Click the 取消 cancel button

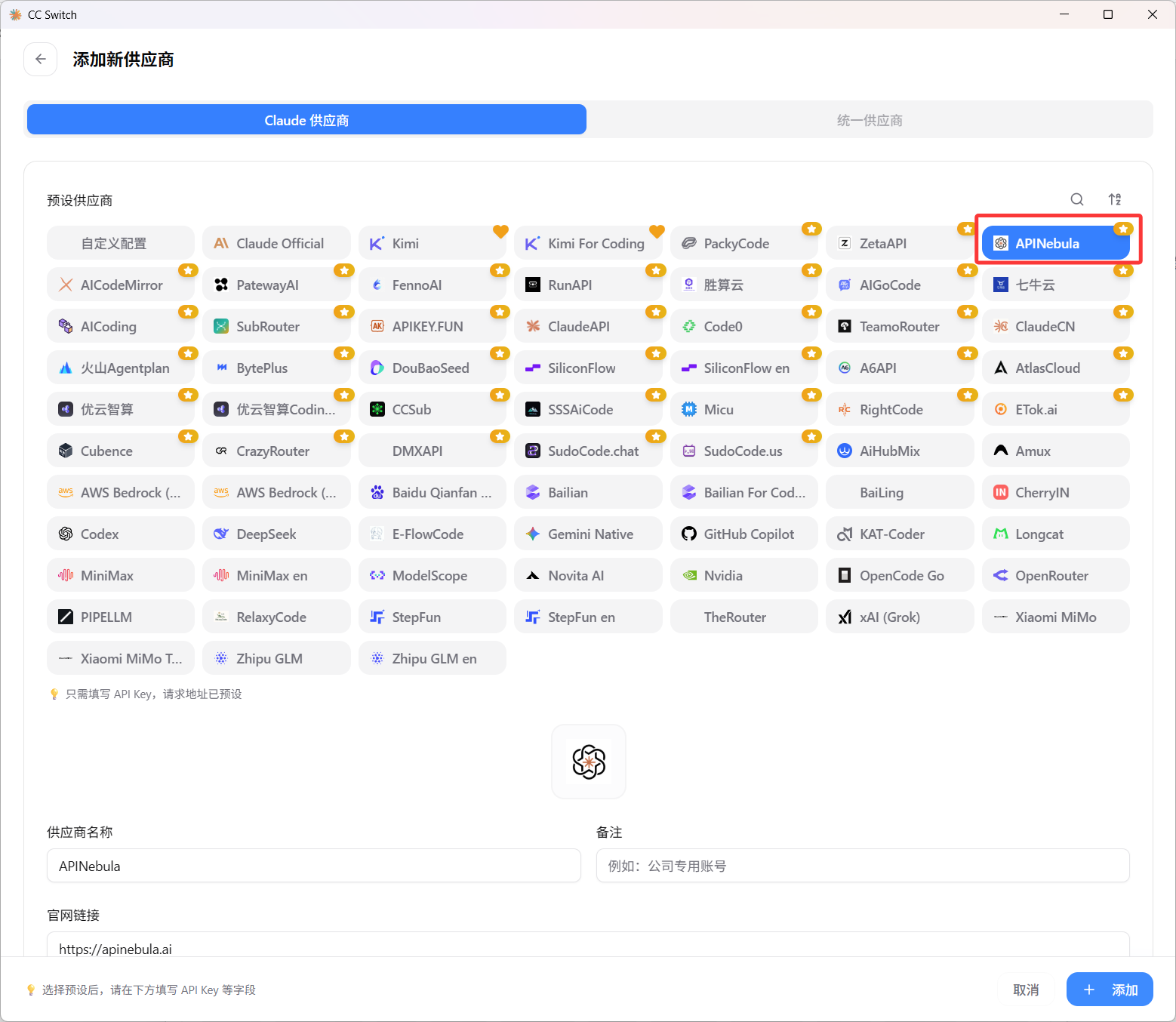coord(1026,990)
